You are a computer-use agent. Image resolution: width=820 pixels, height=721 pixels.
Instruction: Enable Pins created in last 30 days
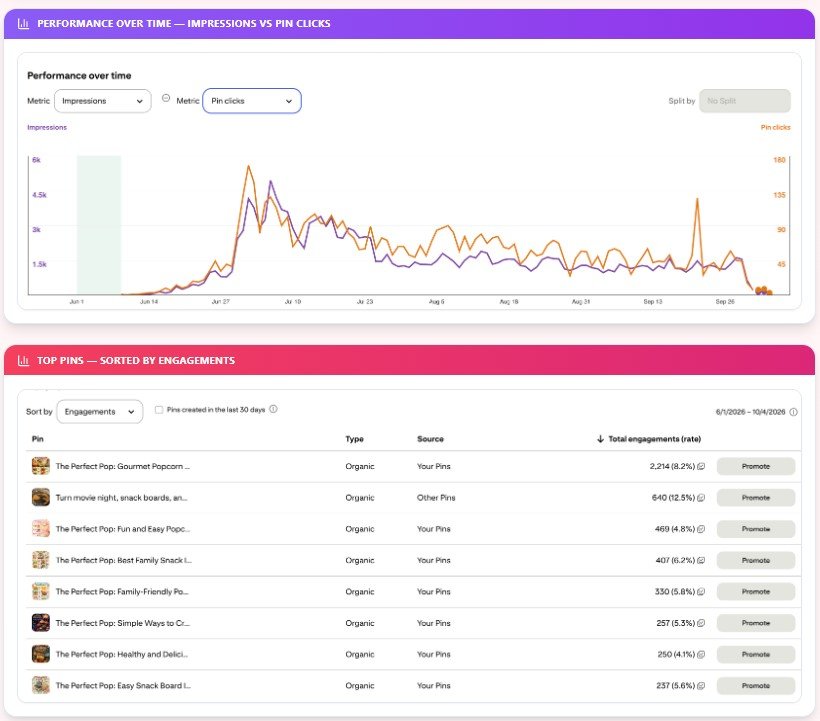pos(159,410)
